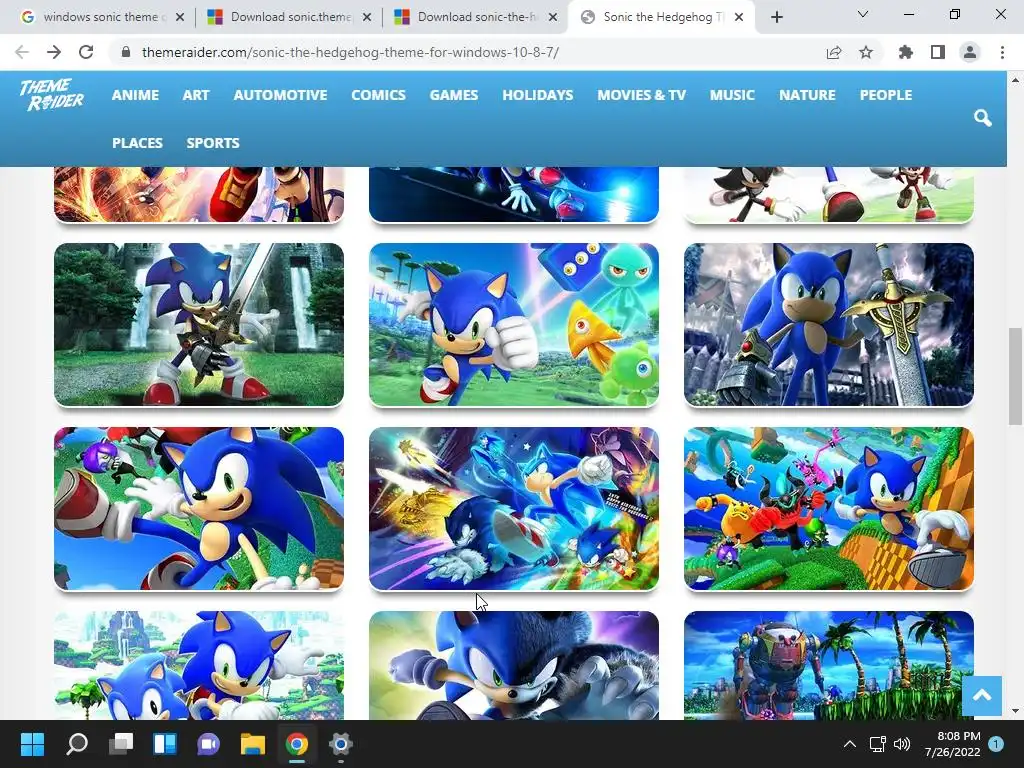Open a new browser tab
Image resolution: width=1024 pixels, height=768 pixels.
pyautogui.click(x=776, y=18)
